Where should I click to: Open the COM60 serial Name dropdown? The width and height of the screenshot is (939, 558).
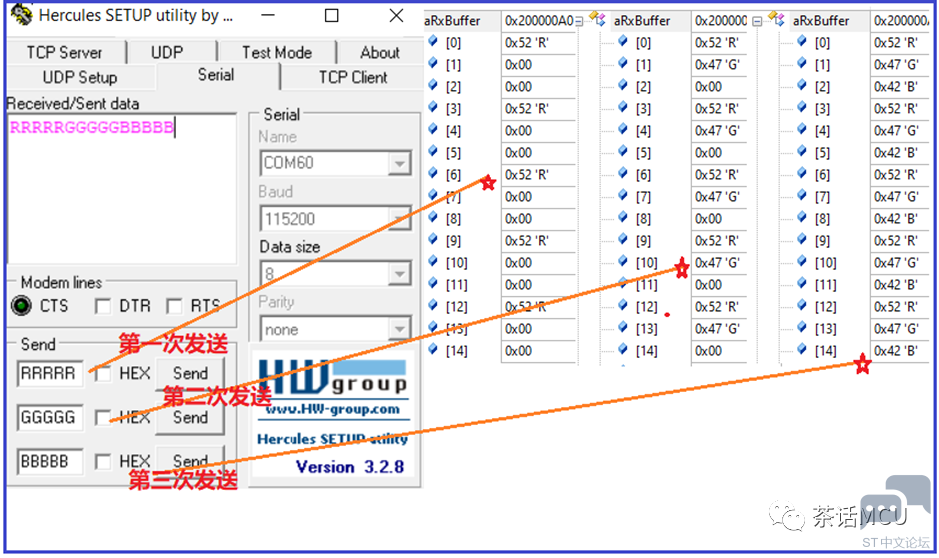tap(399, 163)
